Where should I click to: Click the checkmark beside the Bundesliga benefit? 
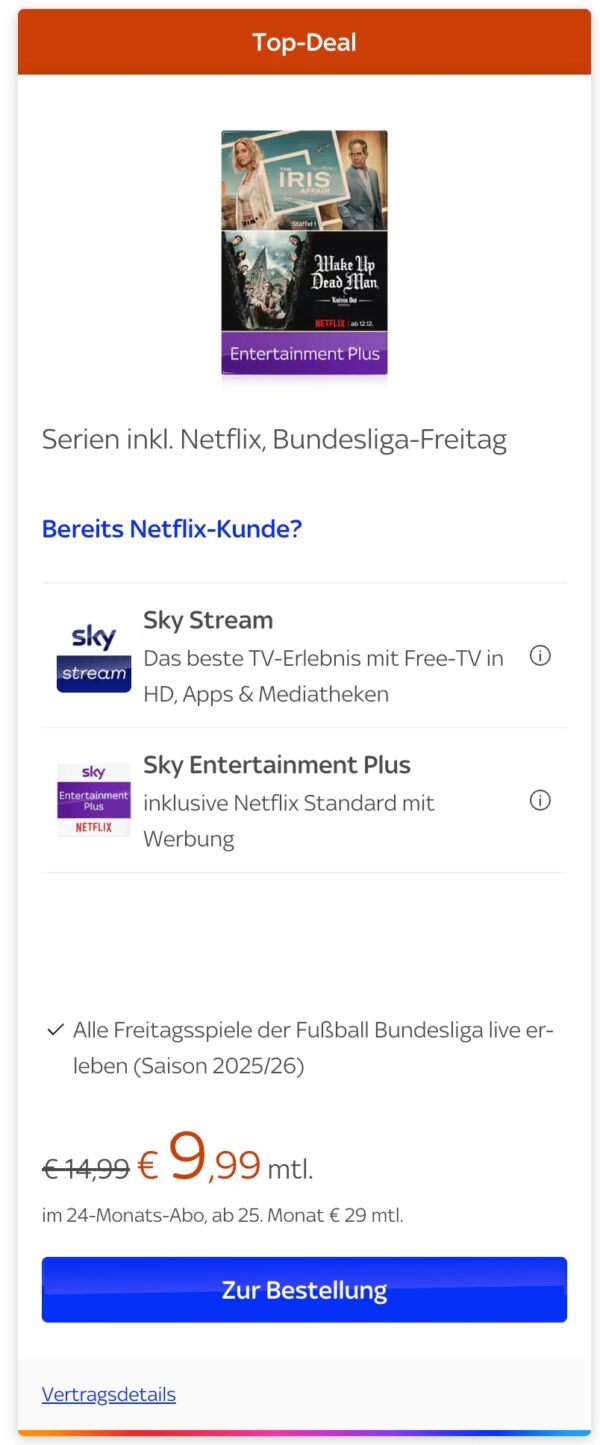point(56,1030)
